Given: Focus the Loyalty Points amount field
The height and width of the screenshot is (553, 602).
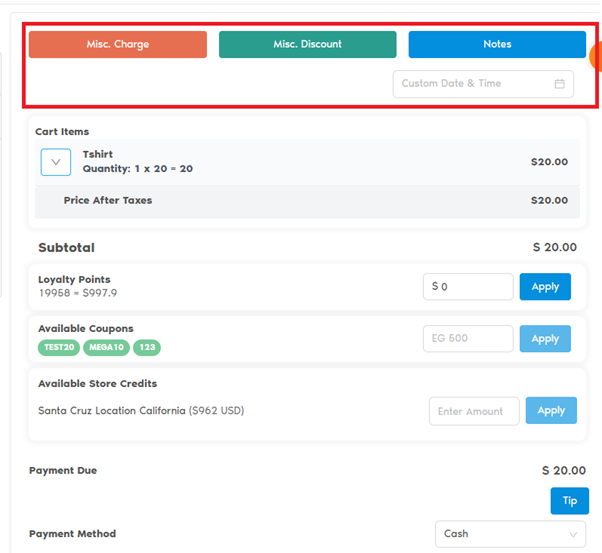Looking at the screenshot, I should (x=468, y=286).
